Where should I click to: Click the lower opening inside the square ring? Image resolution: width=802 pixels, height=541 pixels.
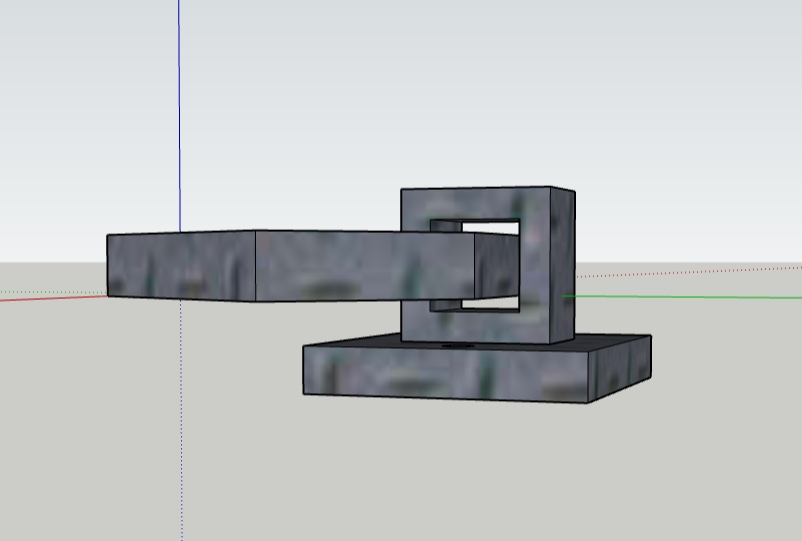(x=490, y=303)
